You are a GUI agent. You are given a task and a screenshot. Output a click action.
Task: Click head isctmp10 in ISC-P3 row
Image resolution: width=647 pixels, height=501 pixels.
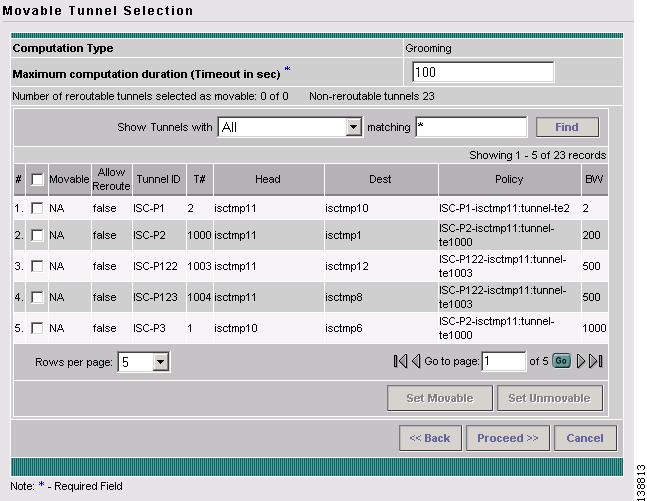236,328
